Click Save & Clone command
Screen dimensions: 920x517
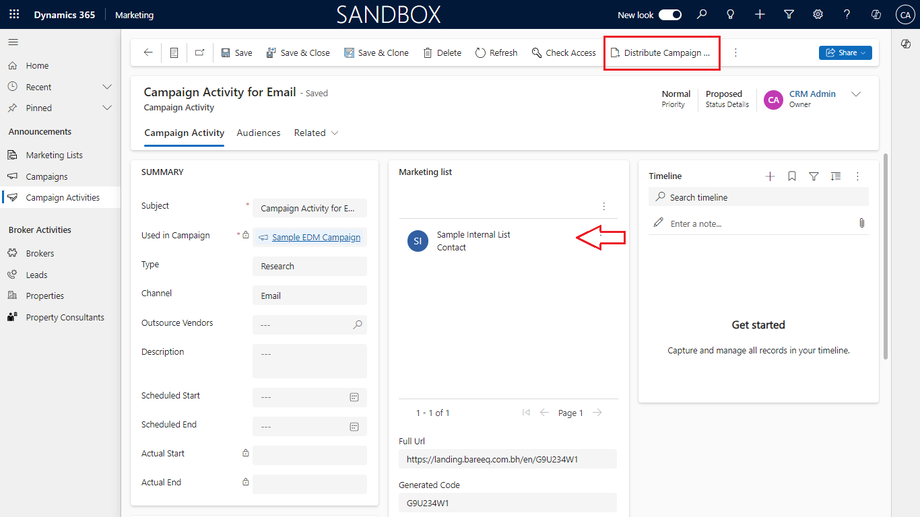[376, 53]
